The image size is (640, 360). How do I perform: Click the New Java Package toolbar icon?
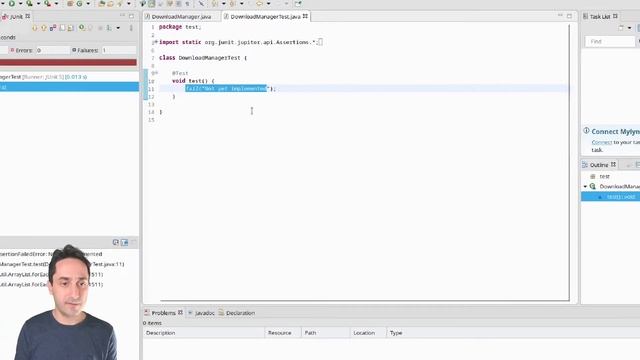pos(70,3)
